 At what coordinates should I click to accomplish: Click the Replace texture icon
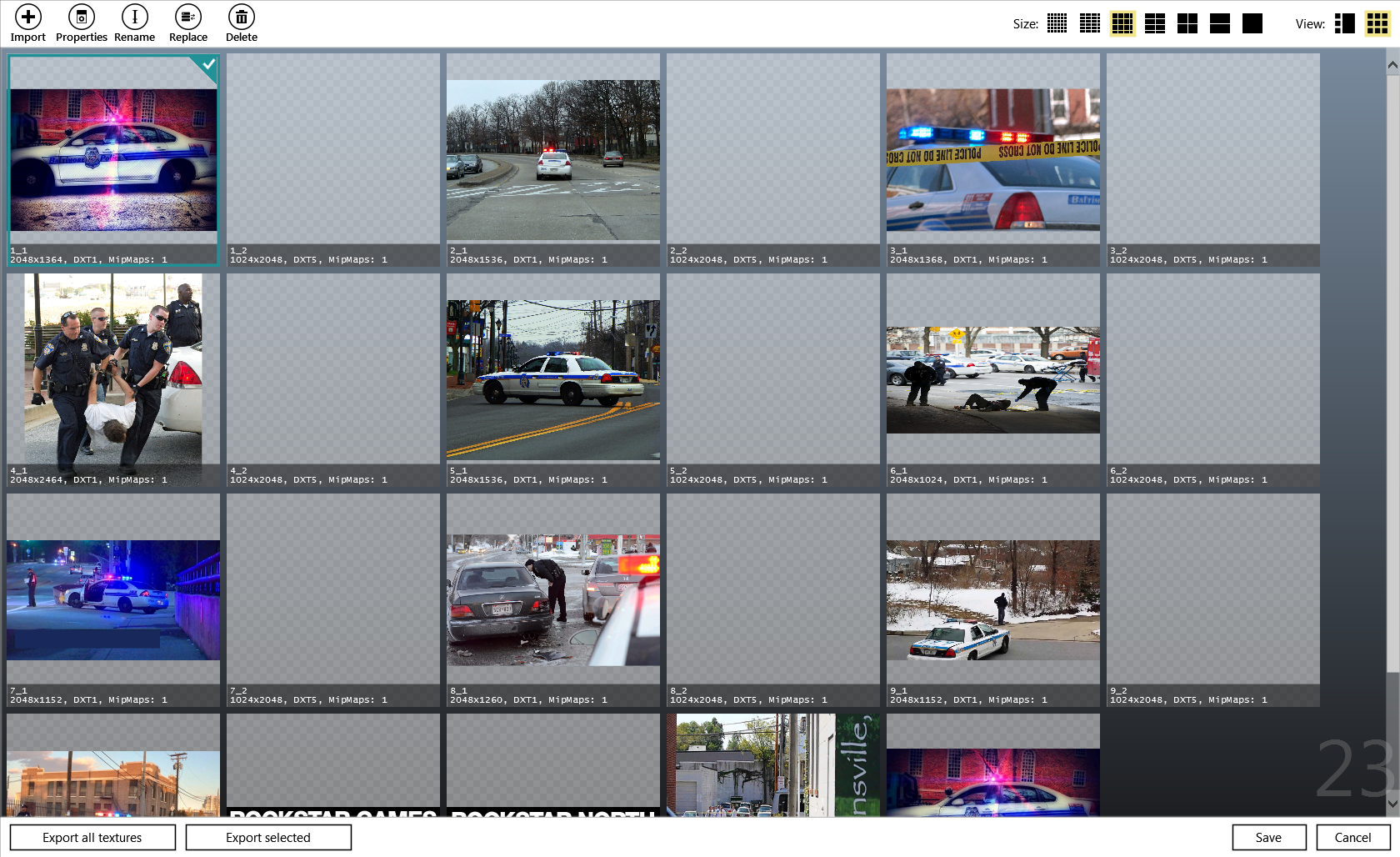pos(188,18)
